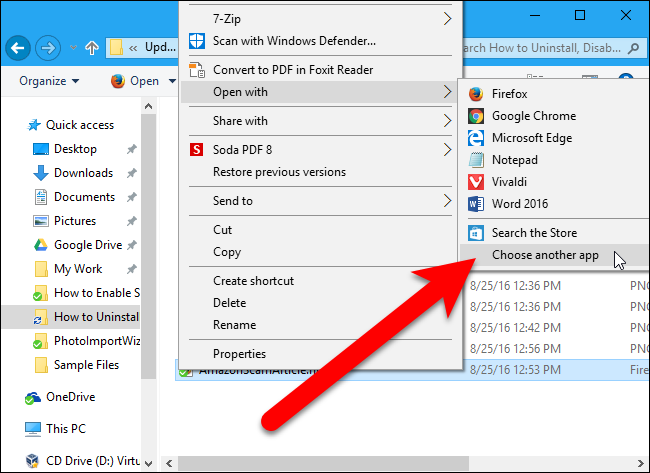This screenshot has width=650, height=473.
Task: Open Downloads folder in sidebar
Action: coord(73,173)
